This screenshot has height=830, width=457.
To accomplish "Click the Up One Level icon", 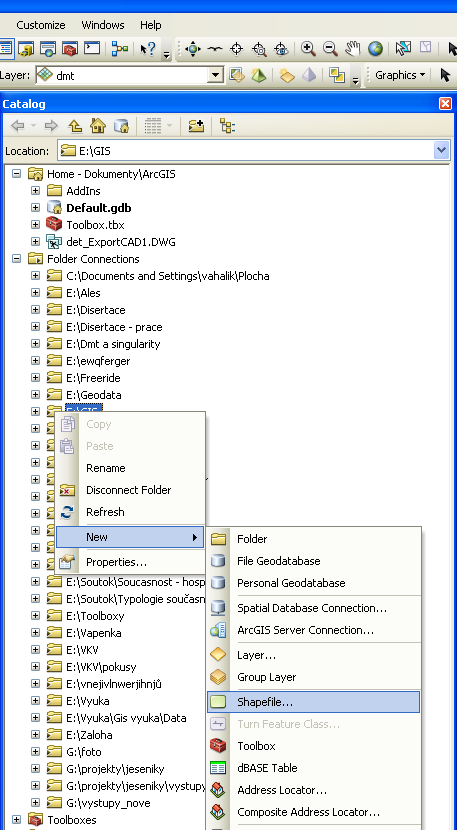I will [75, 125].
